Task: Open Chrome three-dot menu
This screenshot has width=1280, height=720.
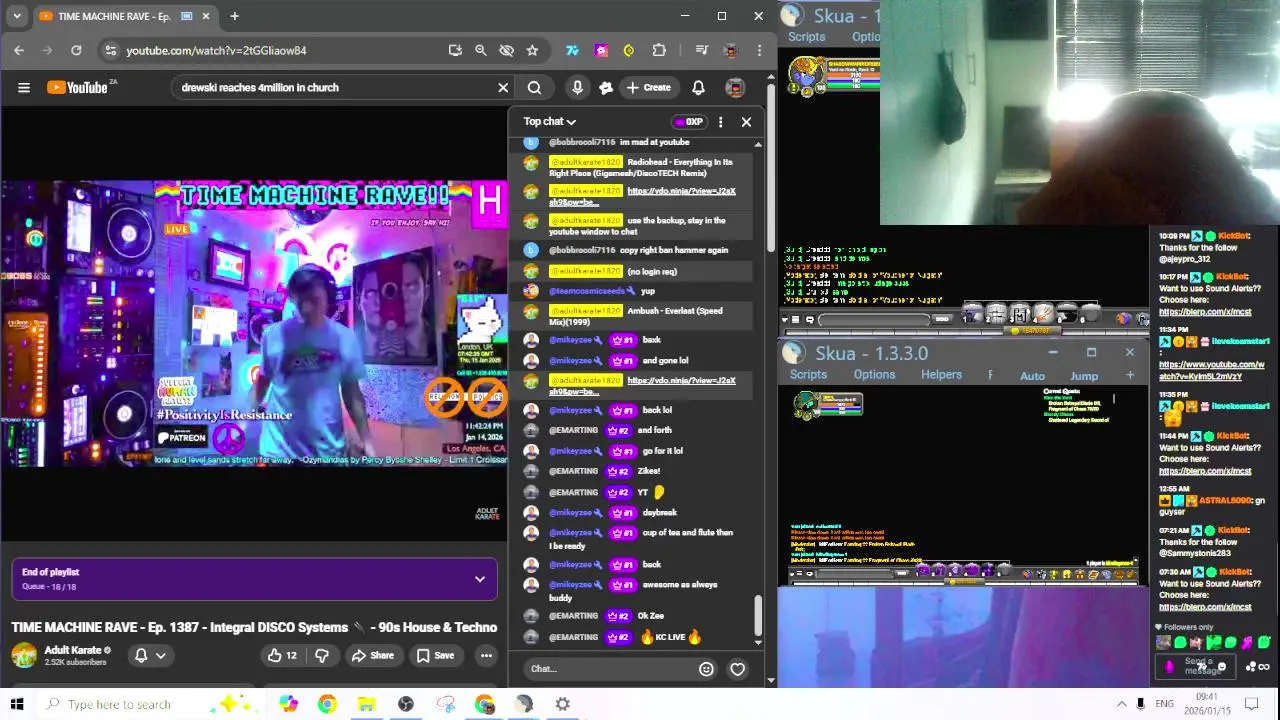Action: click(759, 50)
